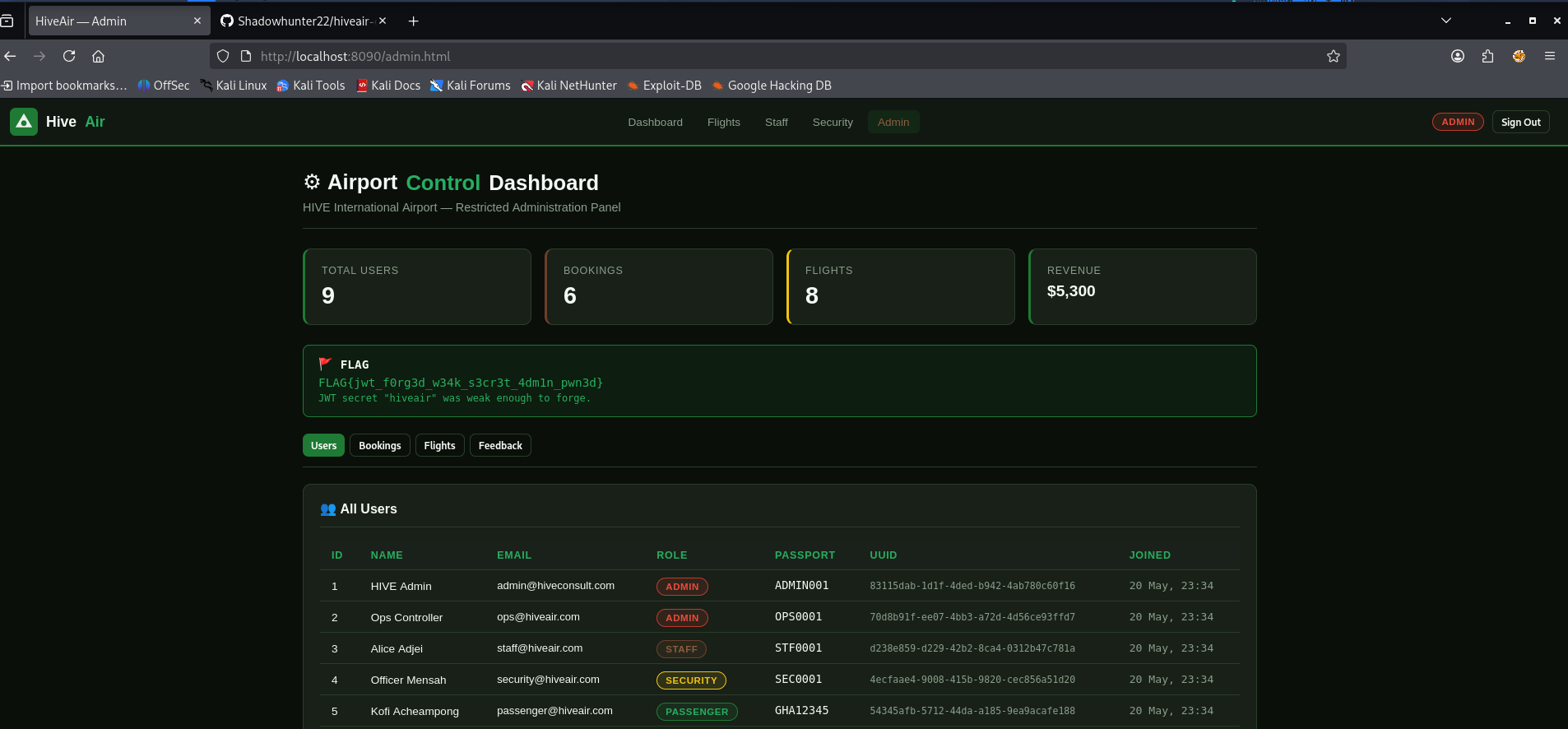Open the Kali Tools bookmark
Screen dimensions: 1568x729
(311, 86)
